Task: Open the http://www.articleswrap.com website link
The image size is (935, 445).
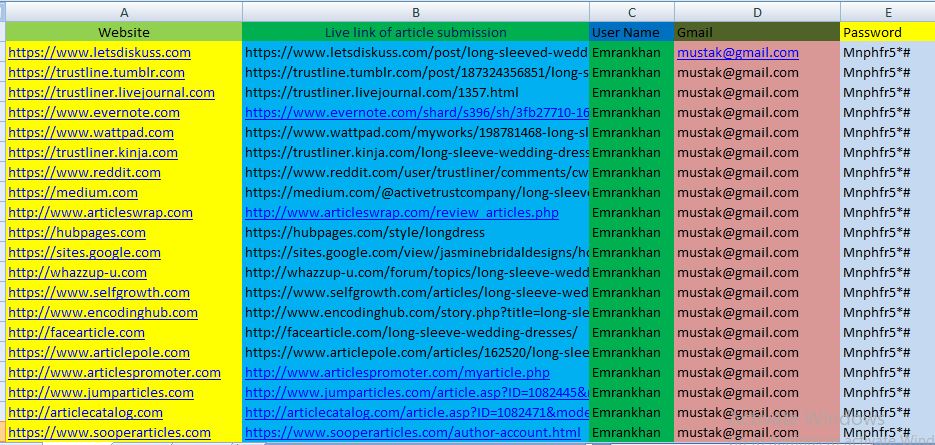Action: tap(101, 212)
